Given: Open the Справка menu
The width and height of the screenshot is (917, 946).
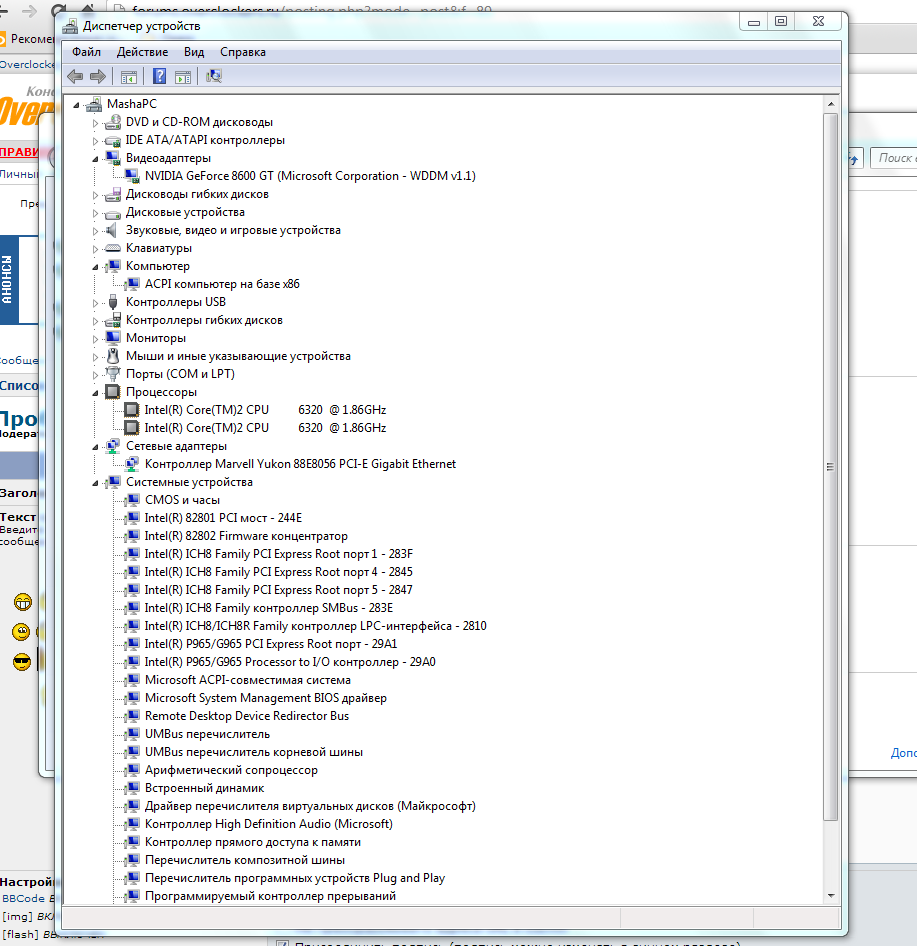Looking at the screenshot, I should (243, 52).
